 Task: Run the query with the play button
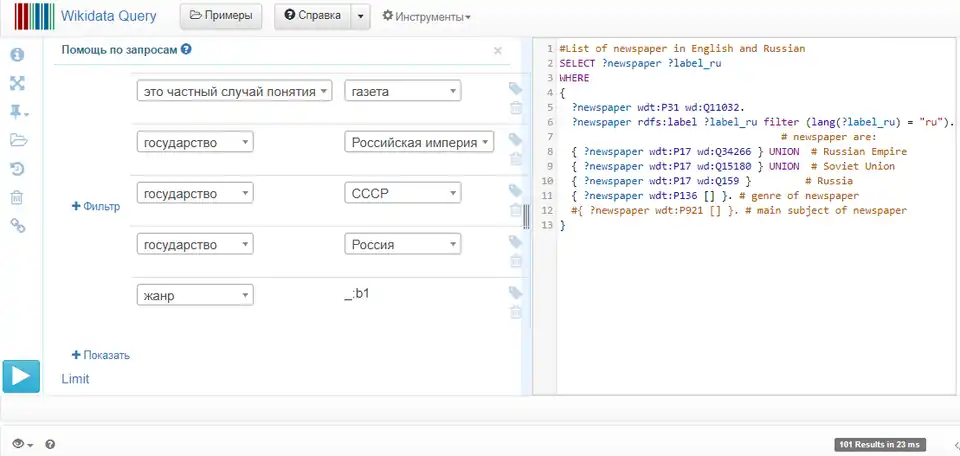pos(20,376)
